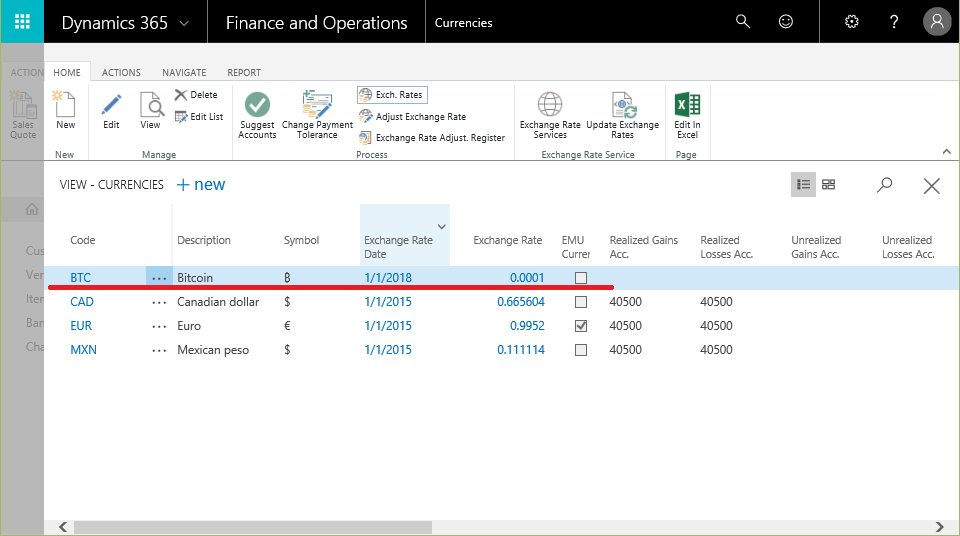960x536 pixels.
Task: Open the user profile avatar
Action: 937,22
